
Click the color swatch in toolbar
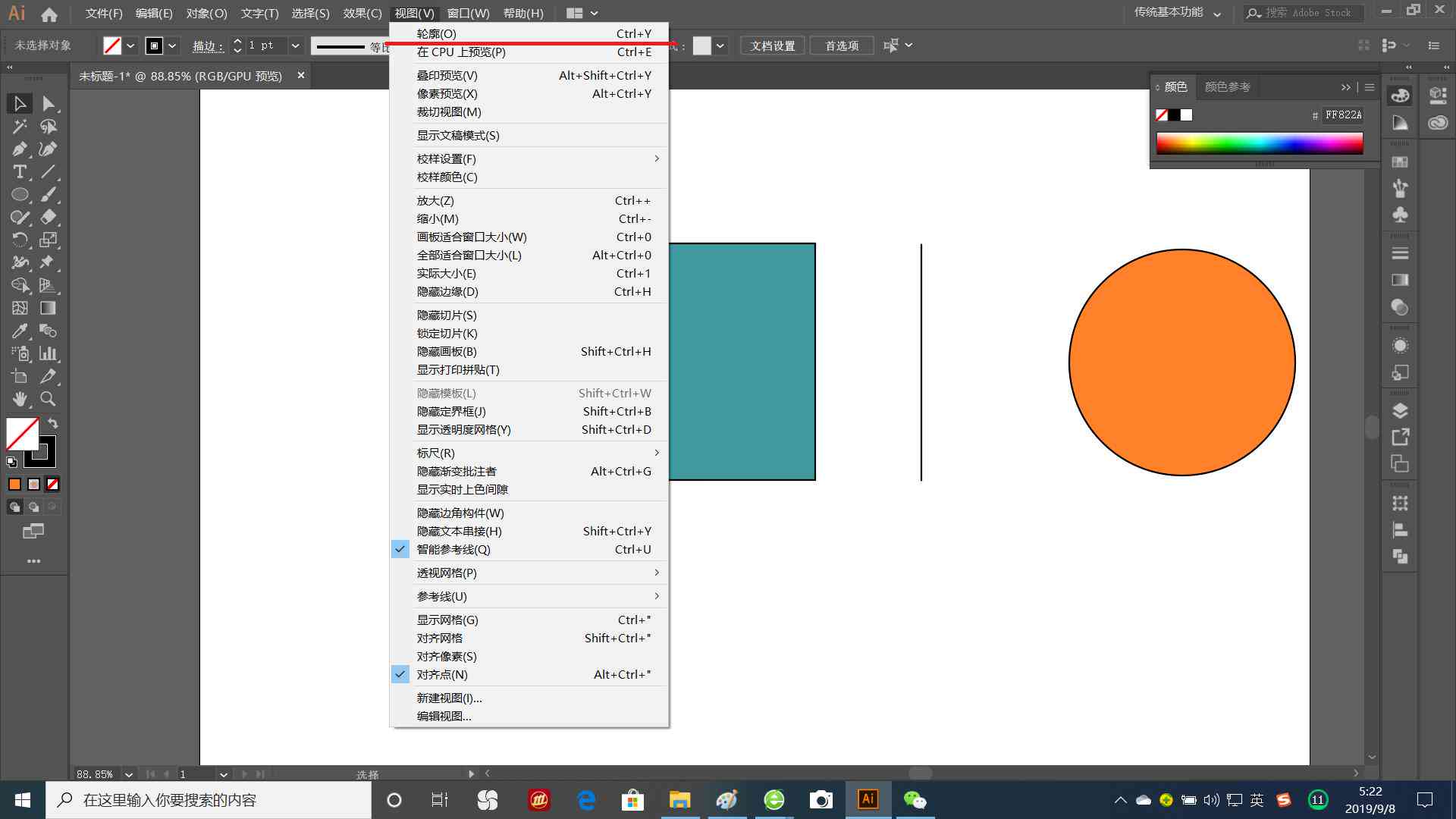click(x=113, y=45)
